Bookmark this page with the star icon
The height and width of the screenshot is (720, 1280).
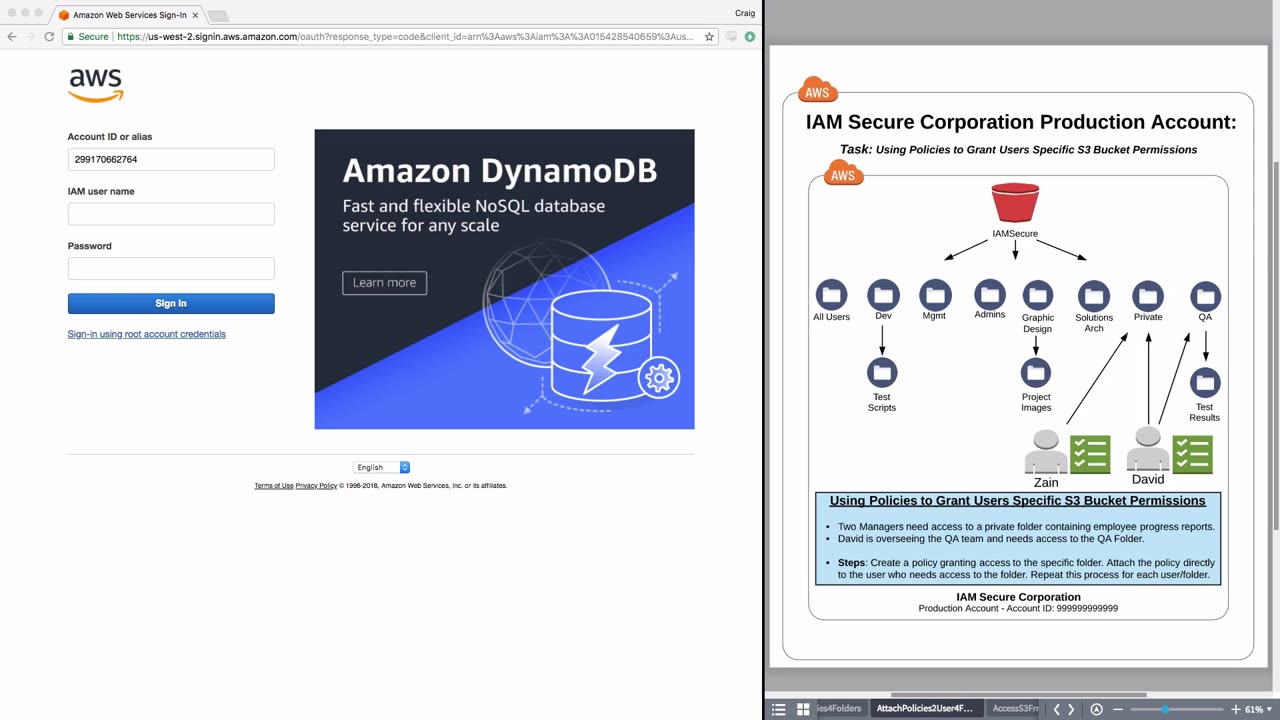point(709,37)
